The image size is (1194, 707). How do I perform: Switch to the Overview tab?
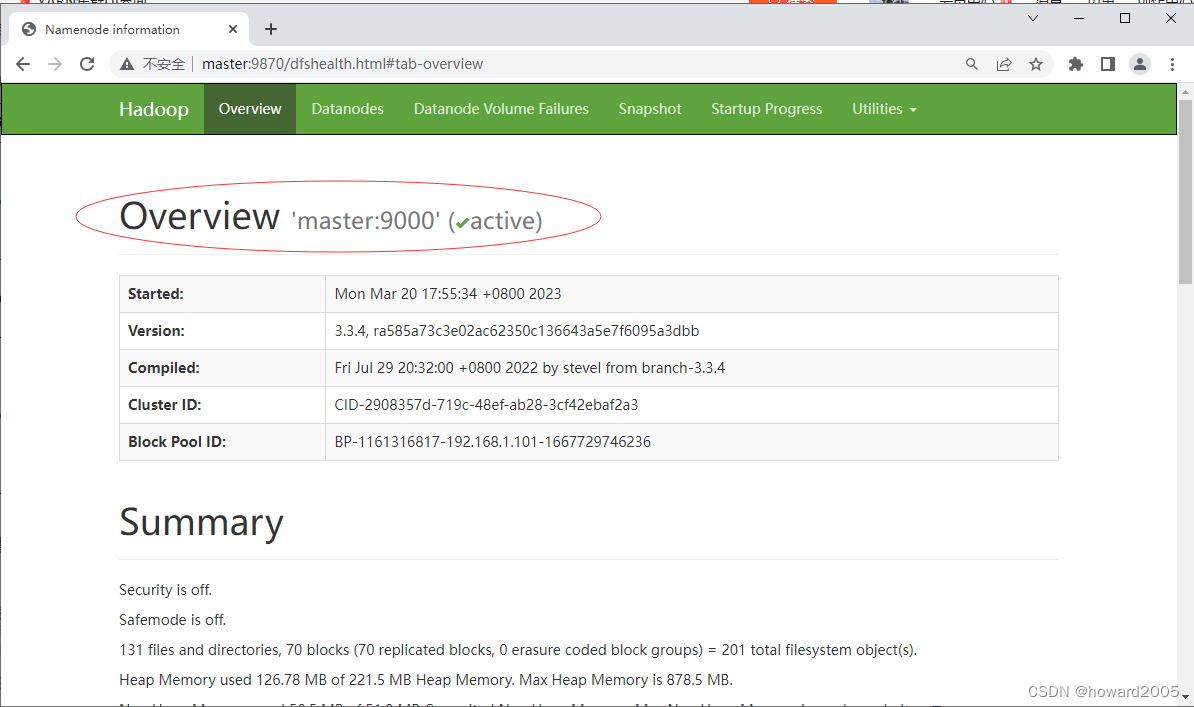click(x=250, y=109)
